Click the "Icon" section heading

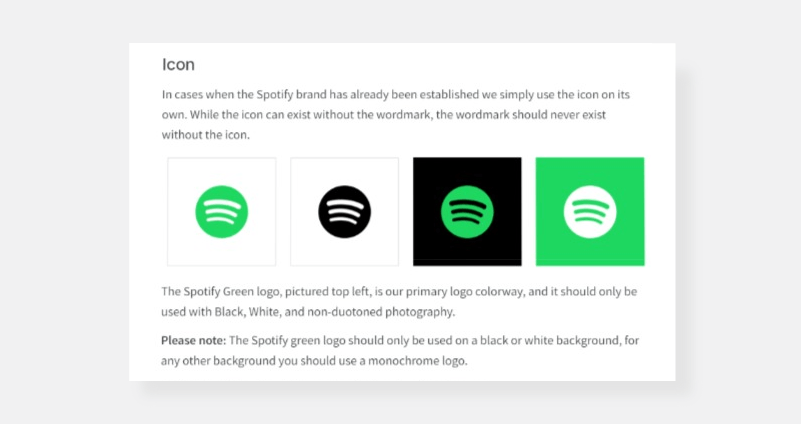(x=178, y=65)
